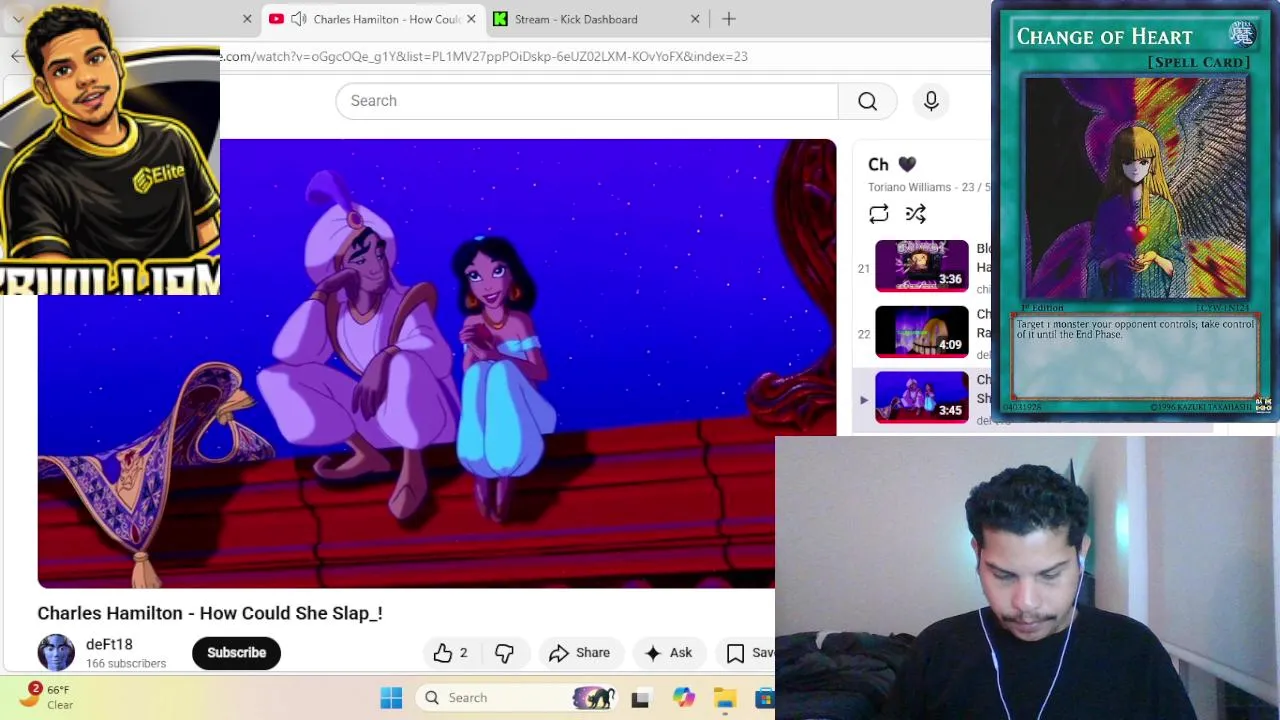Mute the tab via speaker icon
This screenshot has height=720, width=1280.
[x=298, y=19]
